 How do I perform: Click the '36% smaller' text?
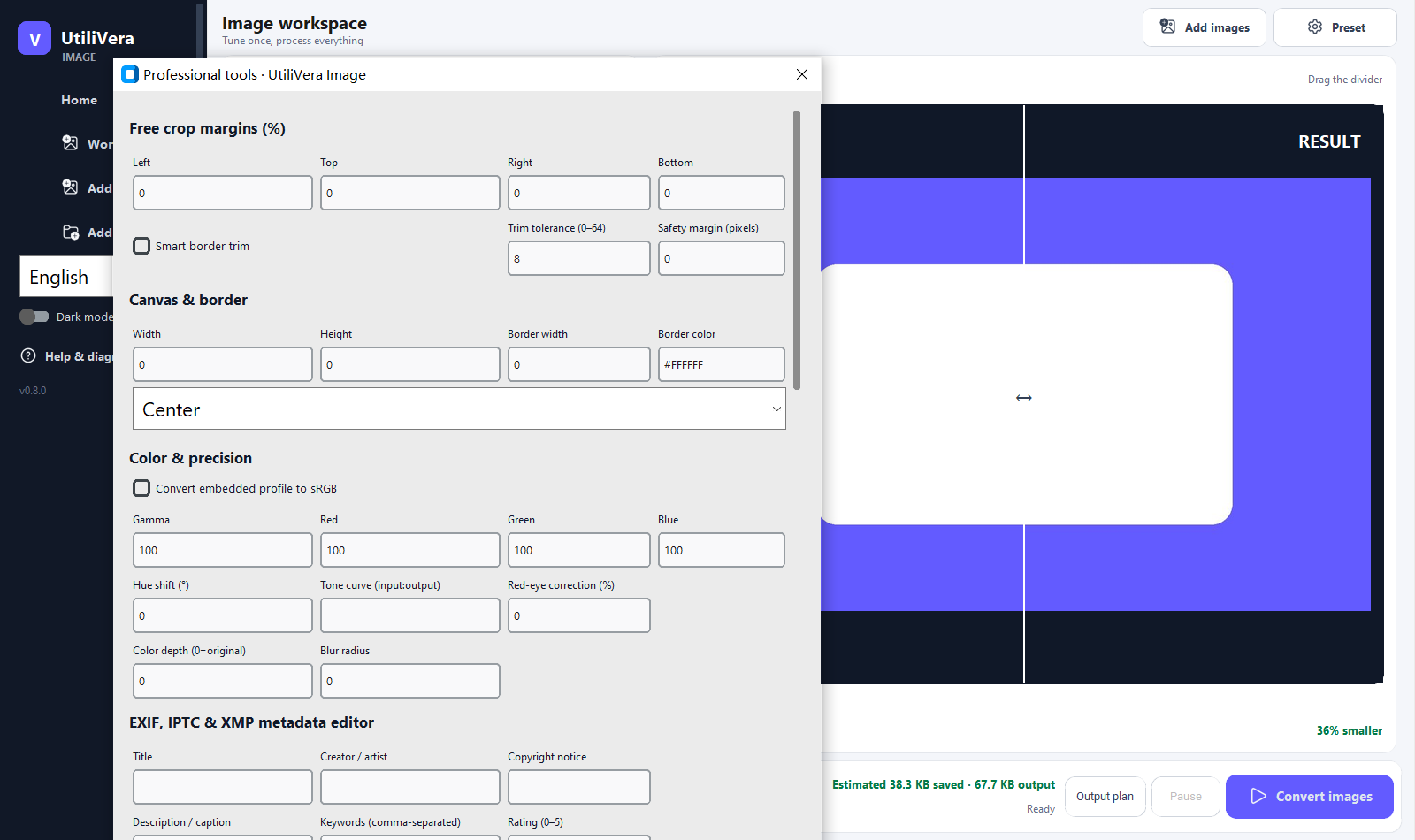click(x=1350, y=730)
